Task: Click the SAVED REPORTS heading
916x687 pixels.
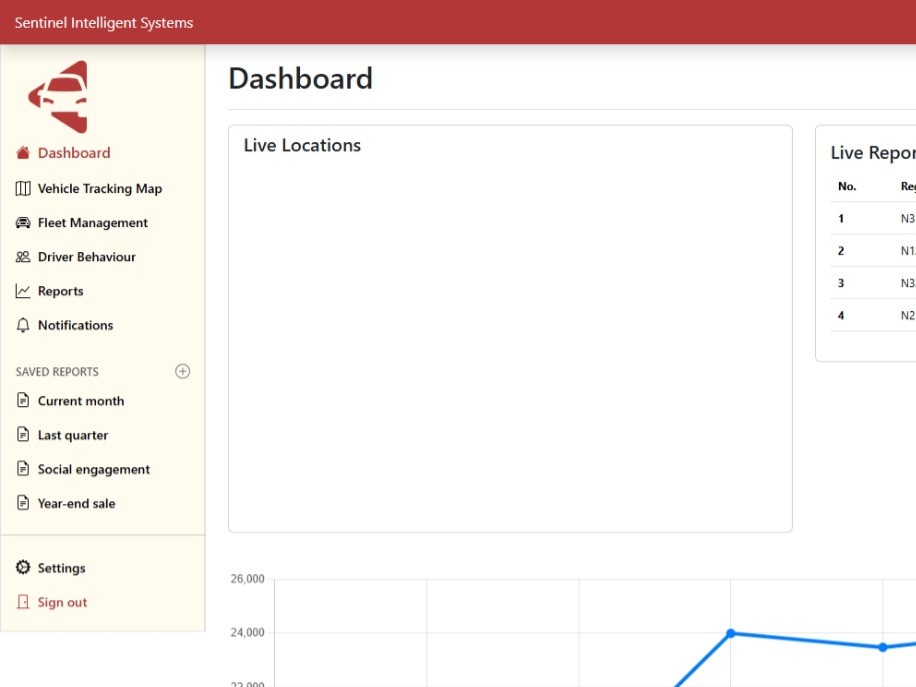Action: 57,372
